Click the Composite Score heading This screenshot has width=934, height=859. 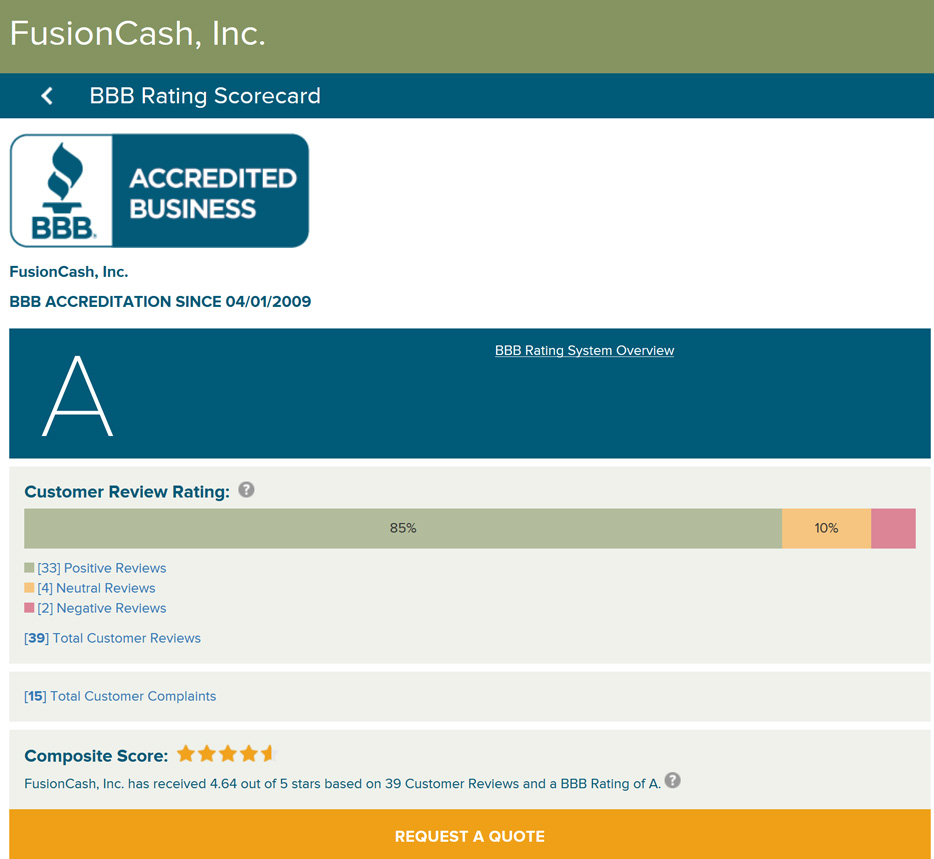click(96, 756)
